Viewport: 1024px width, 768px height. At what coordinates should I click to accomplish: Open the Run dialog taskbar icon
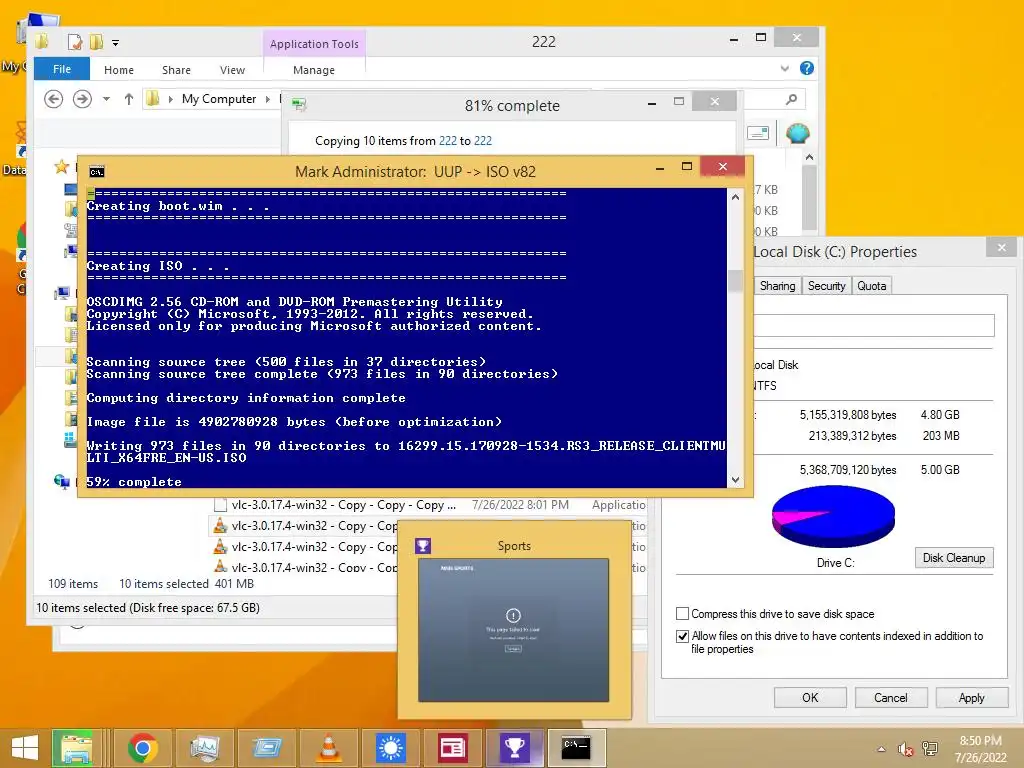tap(267, 748)
